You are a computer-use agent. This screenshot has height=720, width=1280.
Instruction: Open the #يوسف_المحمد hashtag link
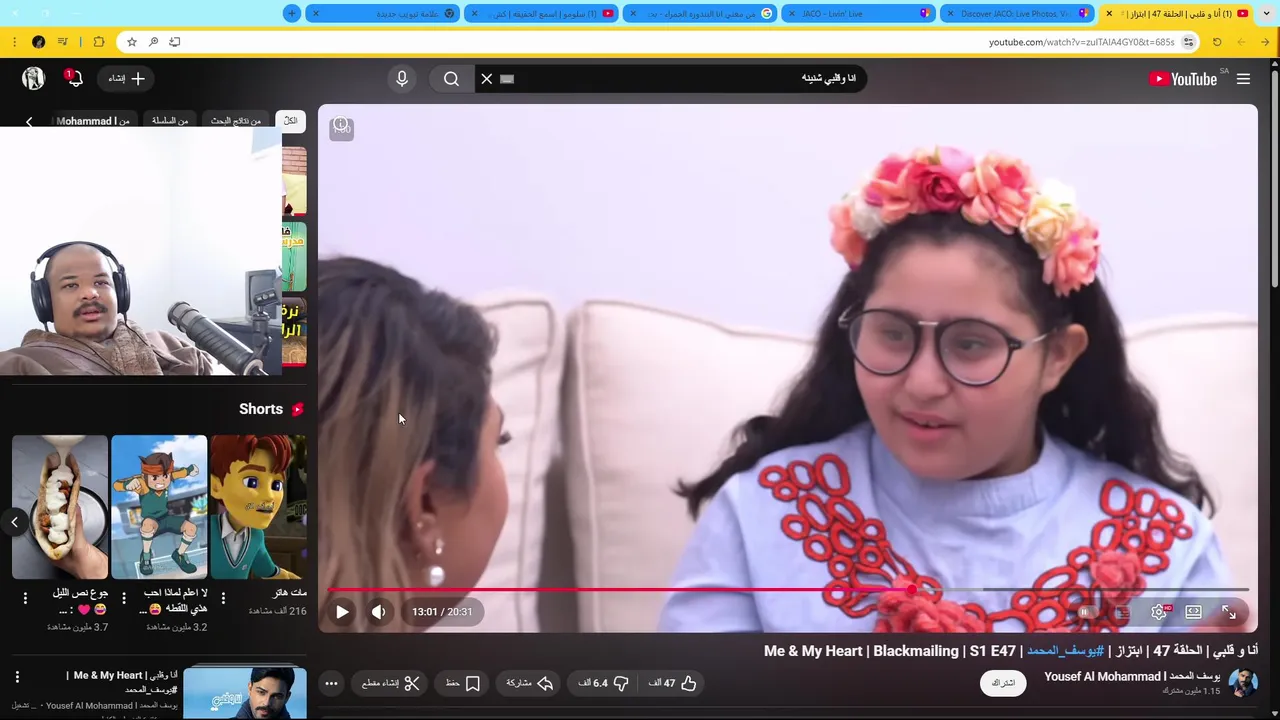click(1065, 651)
